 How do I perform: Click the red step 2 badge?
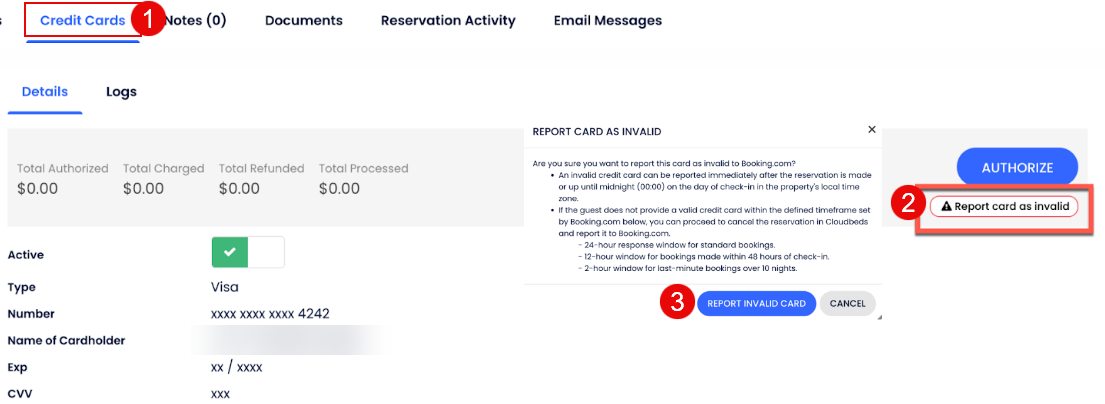[907, 205]
